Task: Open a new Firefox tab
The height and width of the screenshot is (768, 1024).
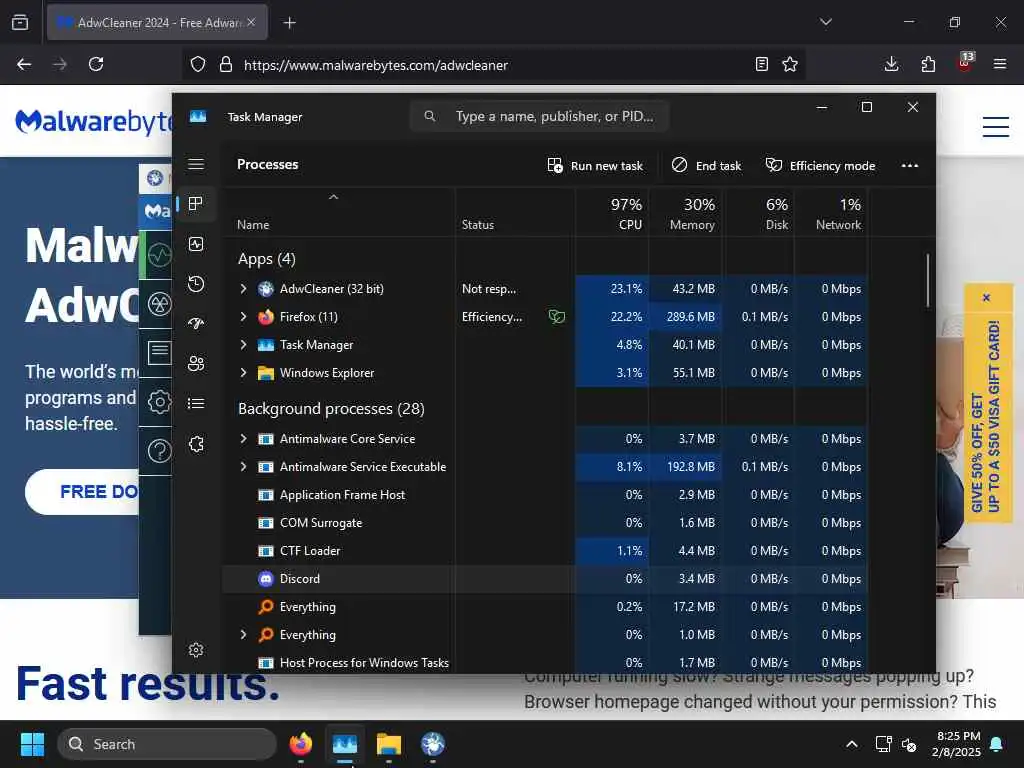Action: [x=290, y=23]
